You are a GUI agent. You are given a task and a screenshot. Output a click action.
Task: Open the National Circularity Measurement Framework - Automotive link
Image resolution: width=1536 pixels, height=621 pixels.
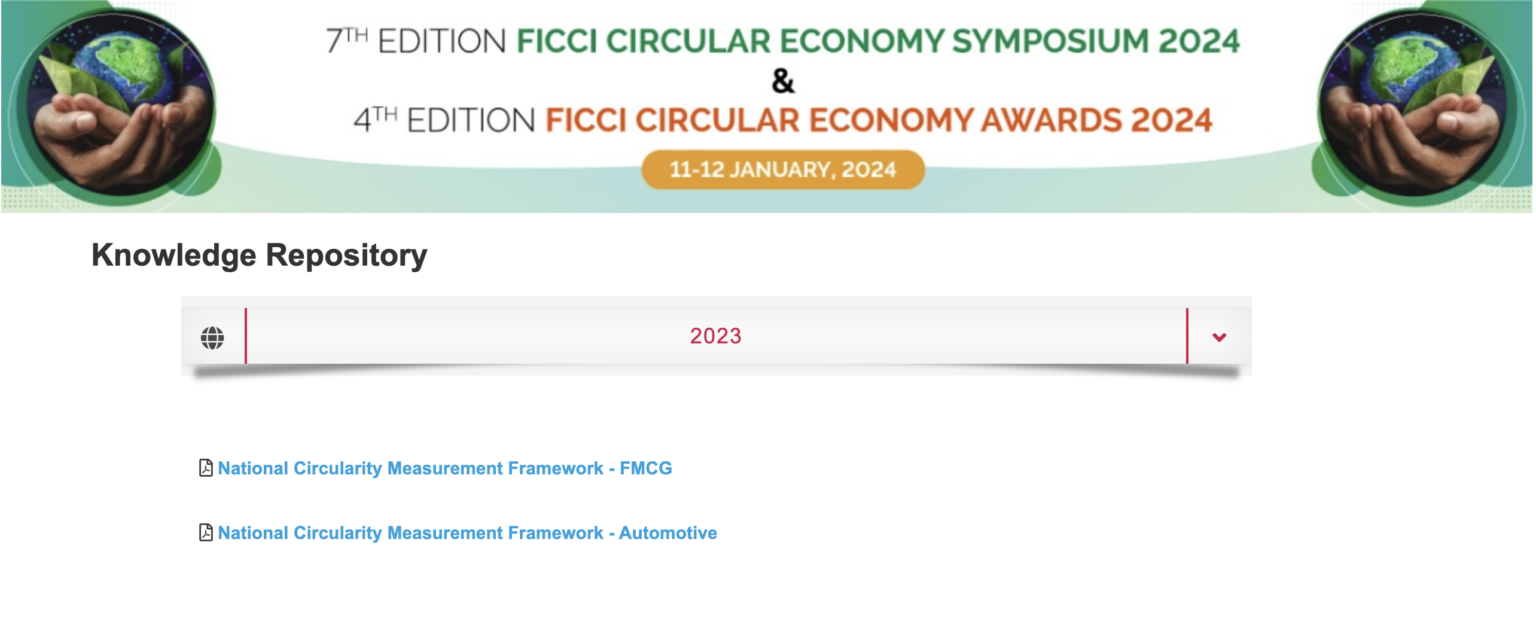(466, 532)
